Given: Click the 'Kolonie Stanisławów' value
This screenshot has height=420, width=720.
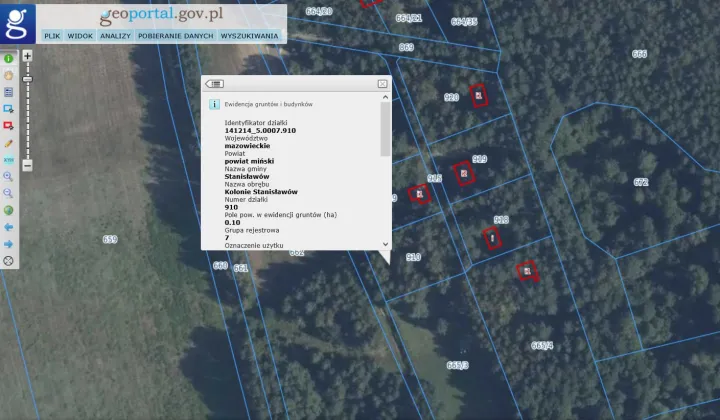Looking at the screenshot, I should tap(261, 192).
